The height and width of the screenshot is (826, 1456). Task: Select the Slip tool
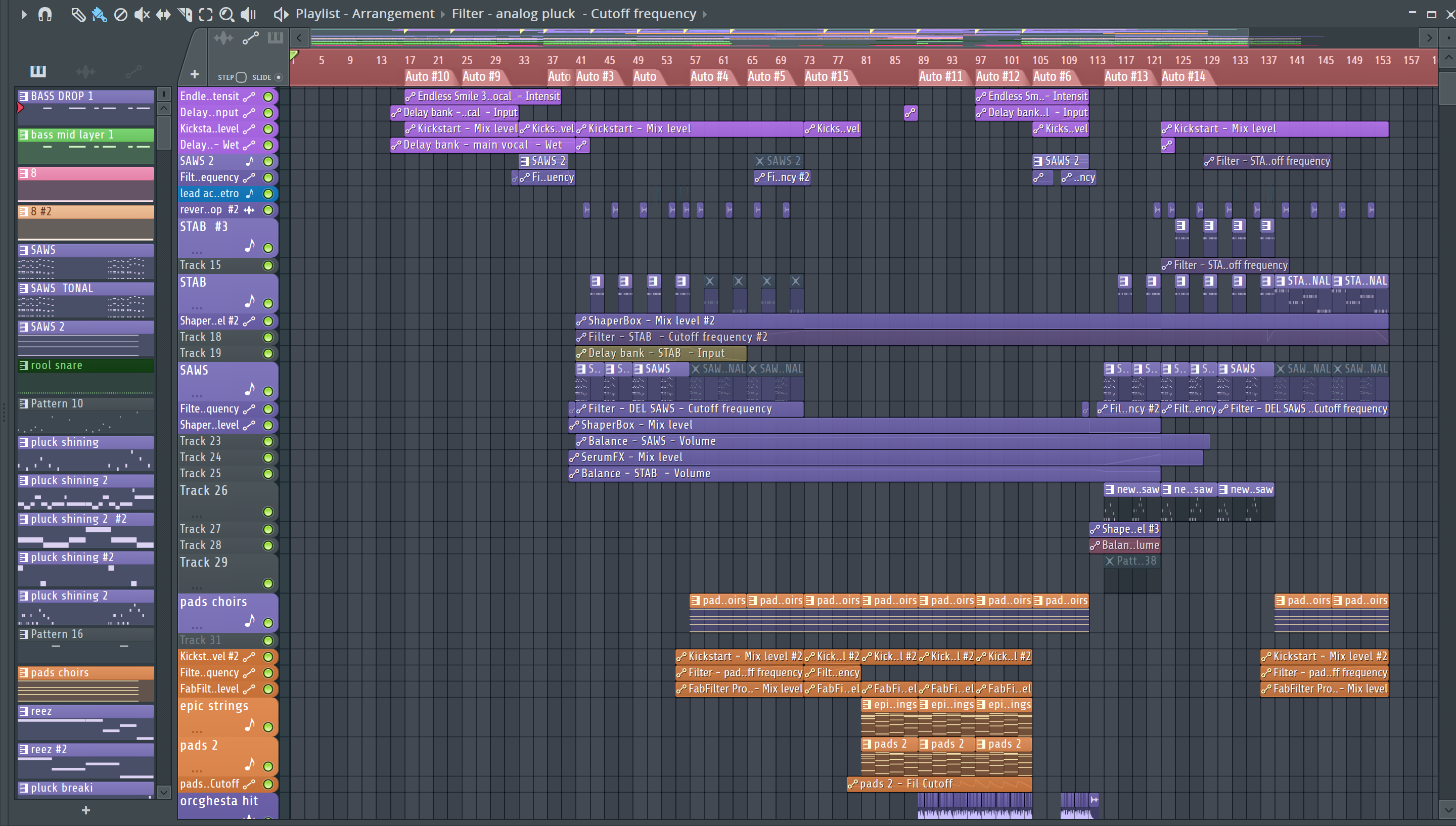tap(163, 14)
